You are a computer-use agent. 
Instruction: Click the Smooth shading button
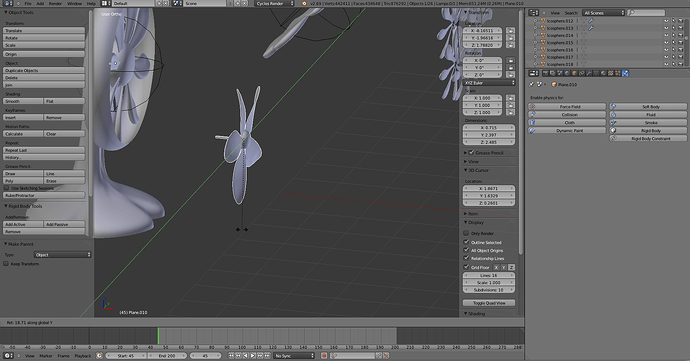pyautogui.click(x=23, y=101)
